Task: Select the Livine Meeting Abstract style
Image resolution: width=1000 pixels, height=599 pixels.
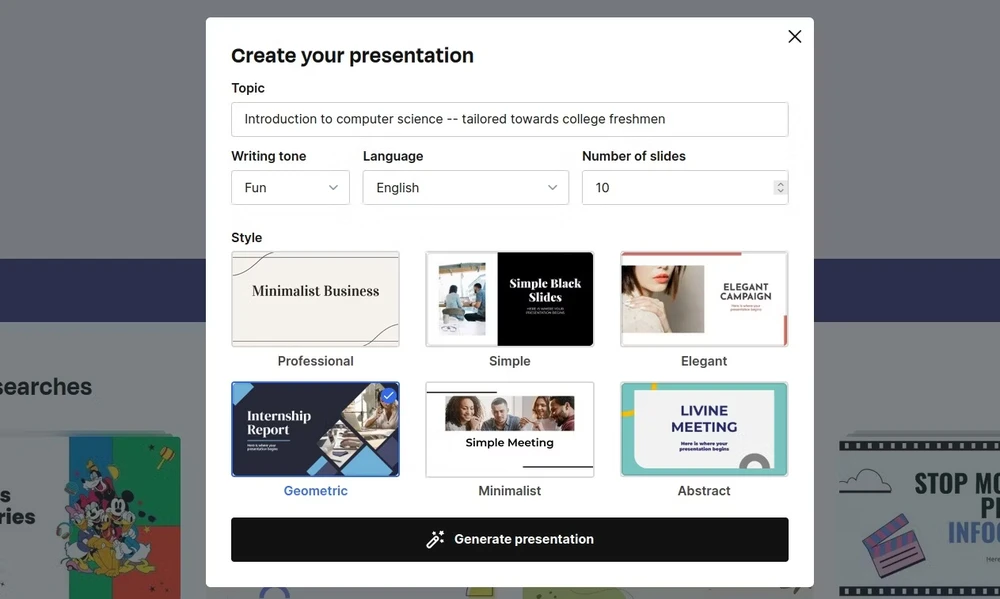Action: point(704,429)
